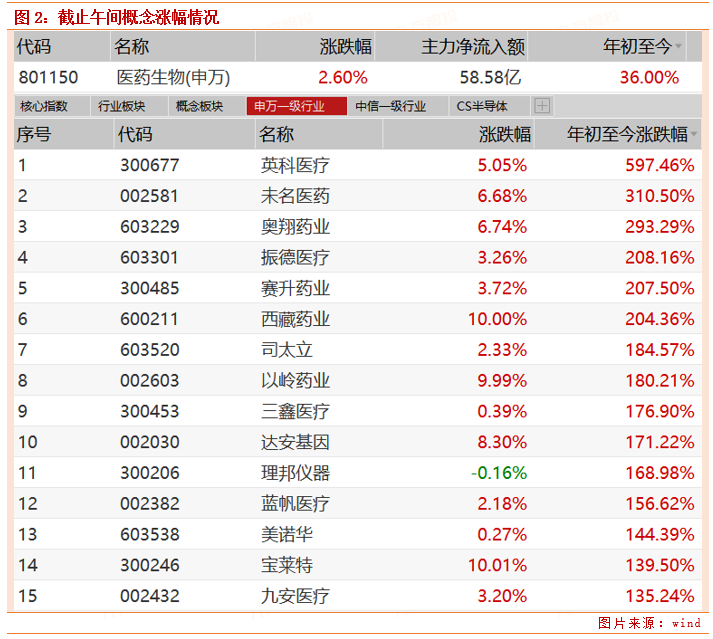
Task: Click the 36.00% year-to-date value
Action: (649, 78)
